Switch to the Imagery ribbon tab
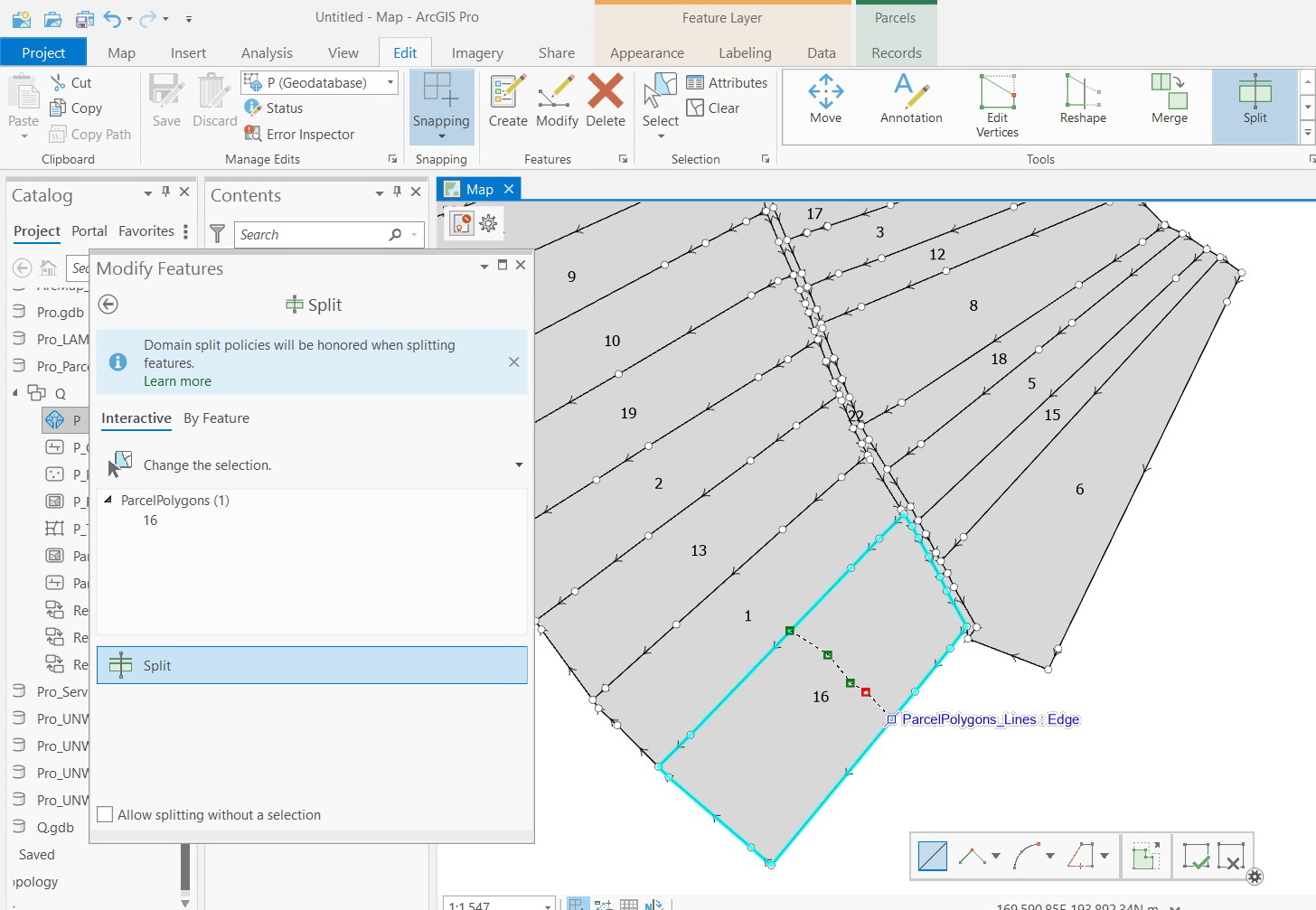The height and width of the screenshot is (910, 1316). point(477,52)
